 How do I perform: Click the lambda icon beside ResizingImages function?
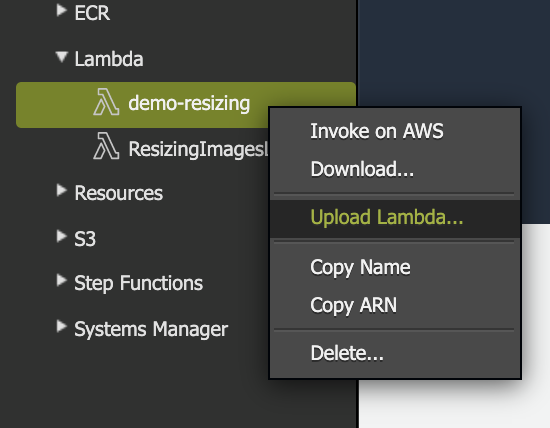[x=106, y=146]
